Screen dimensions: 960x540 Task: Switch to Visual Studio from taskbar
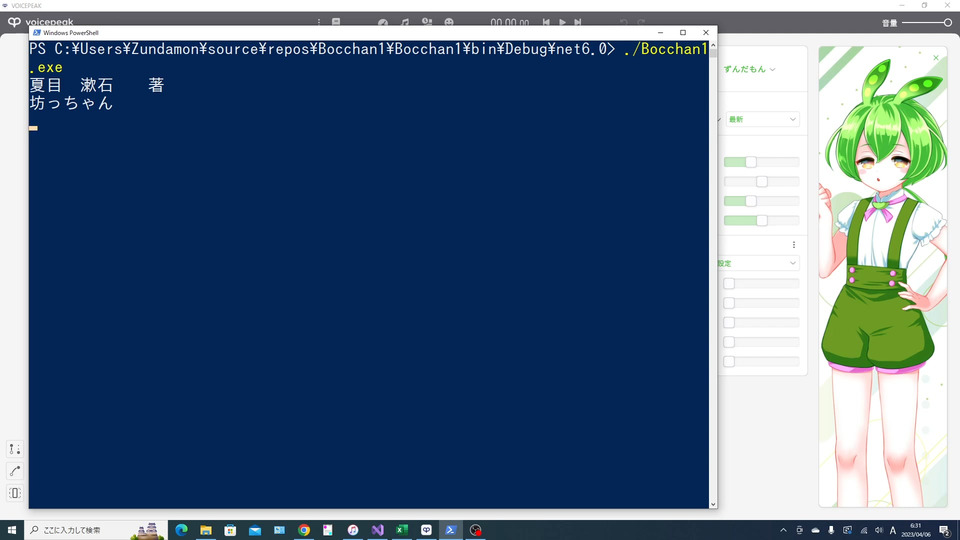click(x=377, y=530)
